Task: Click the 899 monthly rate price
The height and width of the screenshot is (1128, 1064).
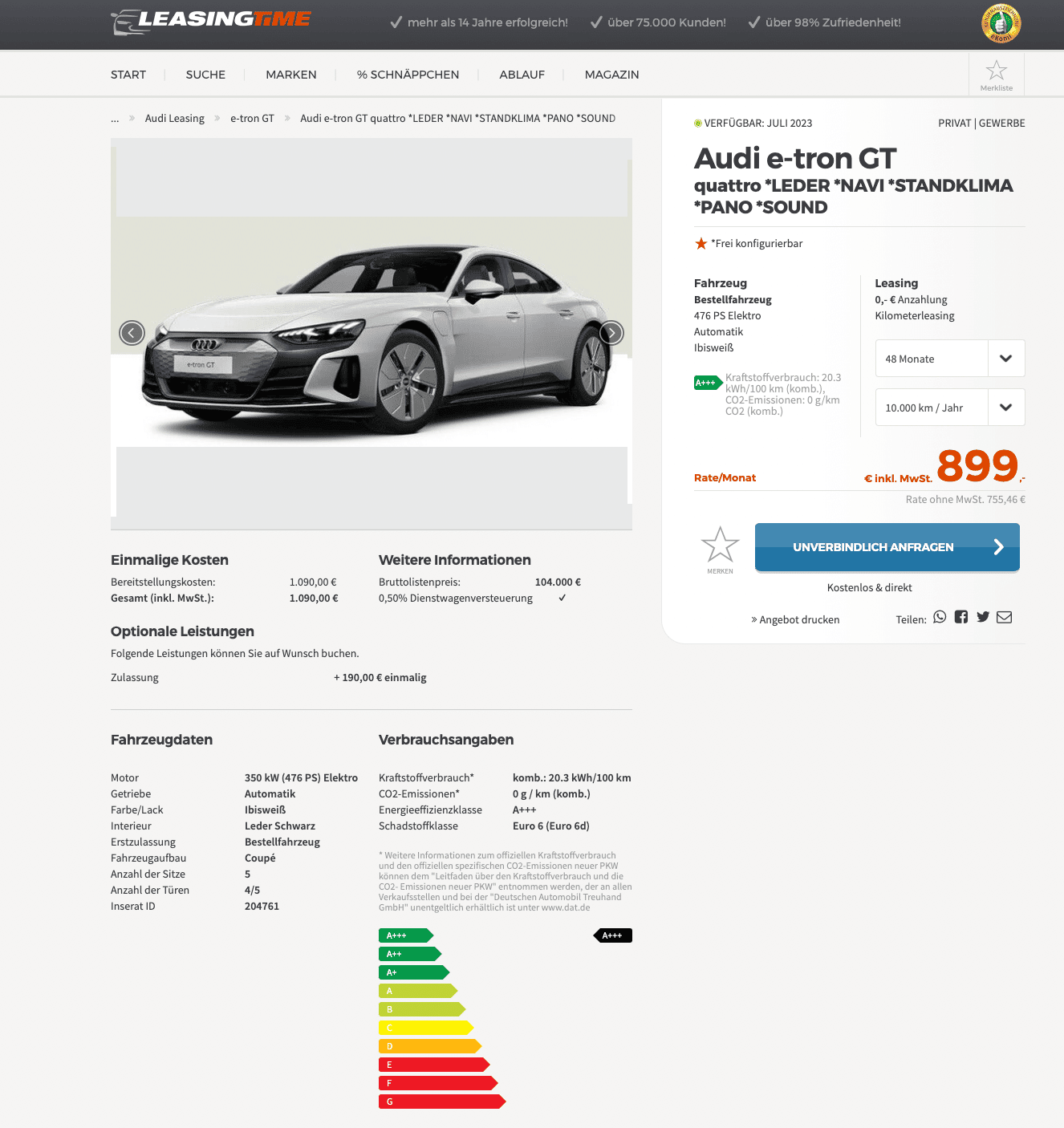Action: coord(977,465)
